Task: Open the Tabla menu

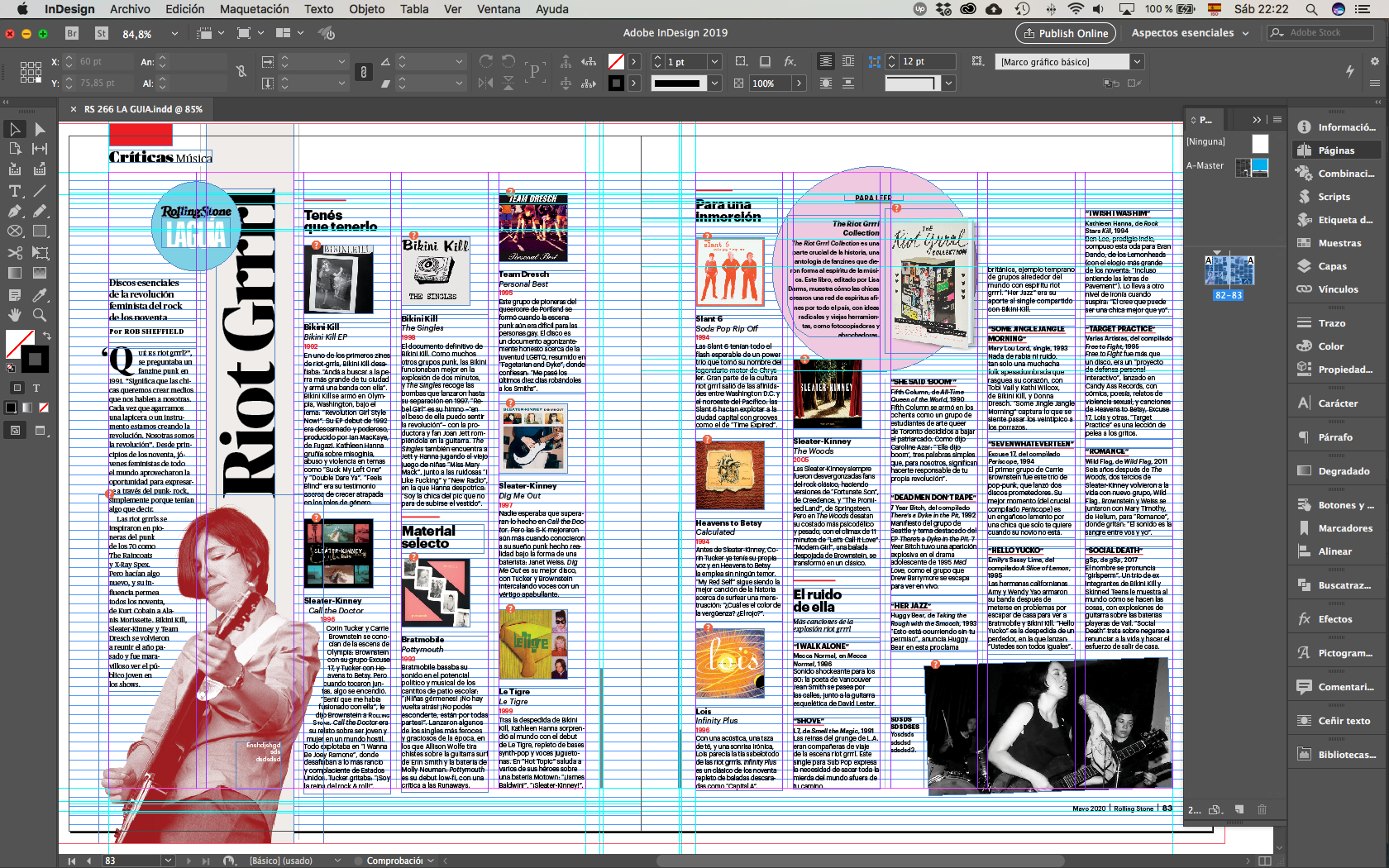Action: 414,9
